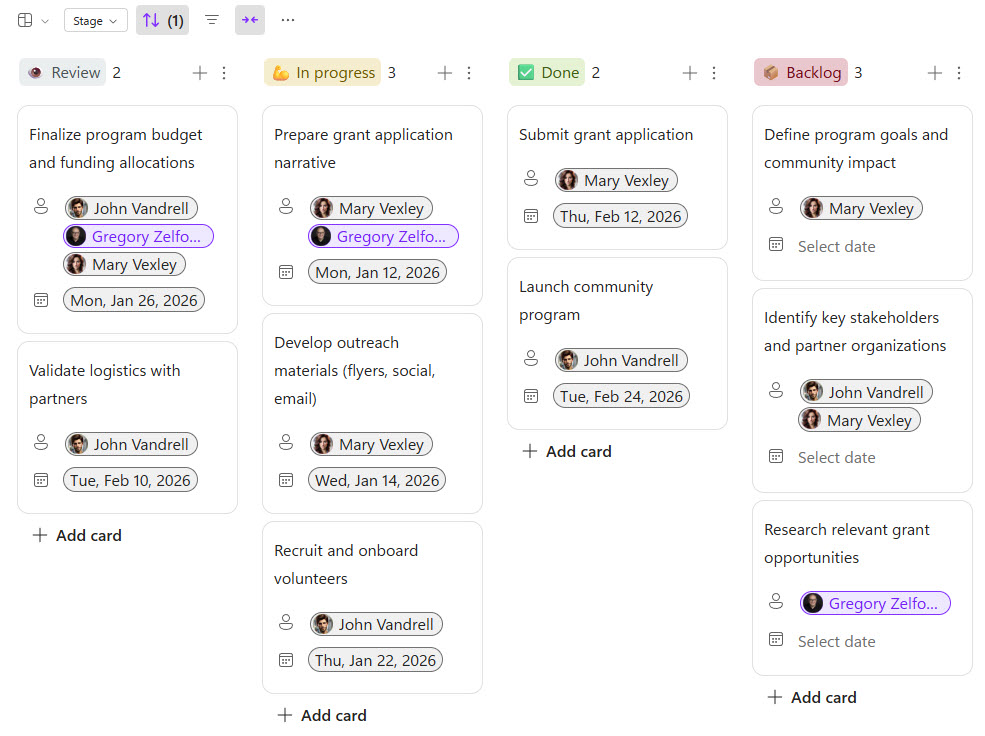Click the calendar icon on Launch community program

pyautogui.click(x=531, y=395)
